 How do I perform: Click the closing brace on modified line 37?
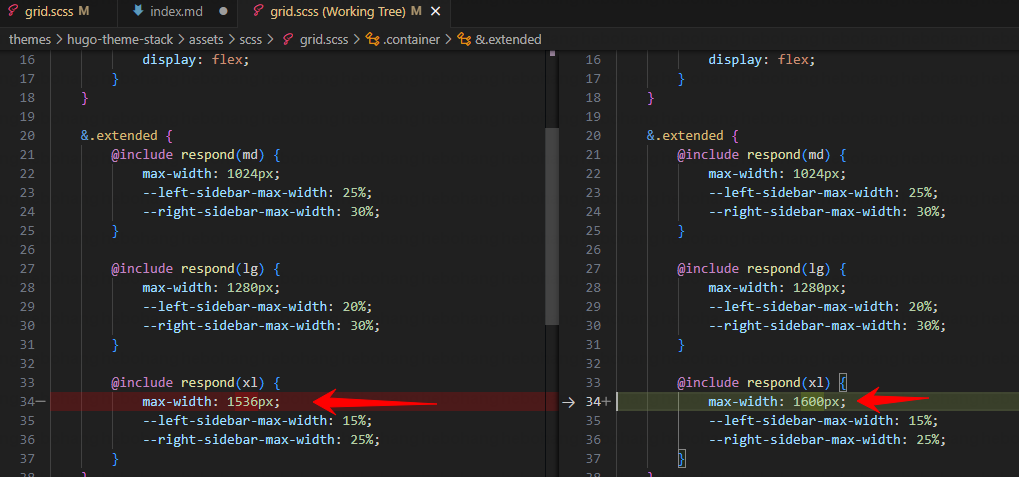[682, 459]
